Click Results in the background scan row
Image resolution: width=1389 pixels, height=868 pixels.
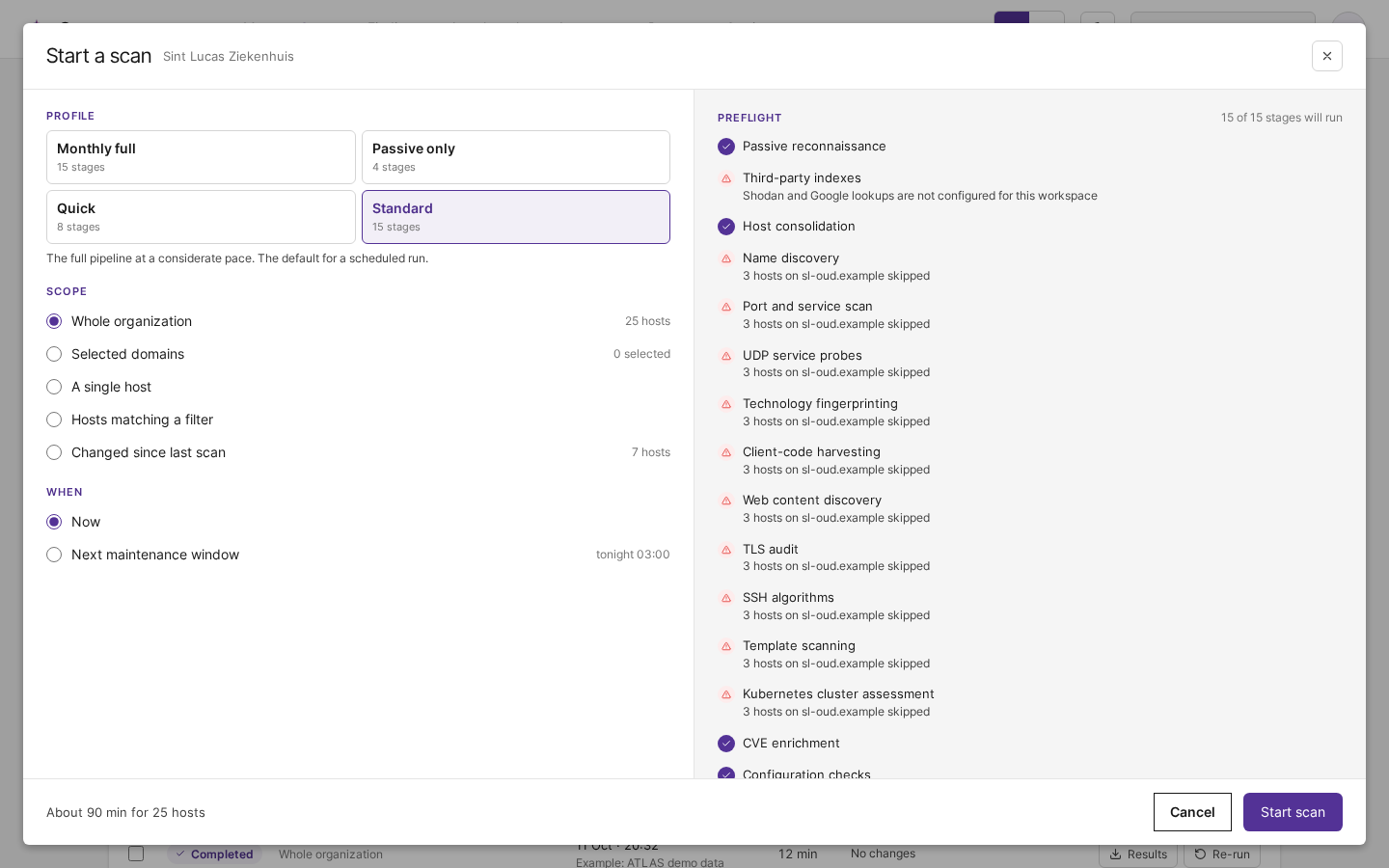pos(1138,854)
